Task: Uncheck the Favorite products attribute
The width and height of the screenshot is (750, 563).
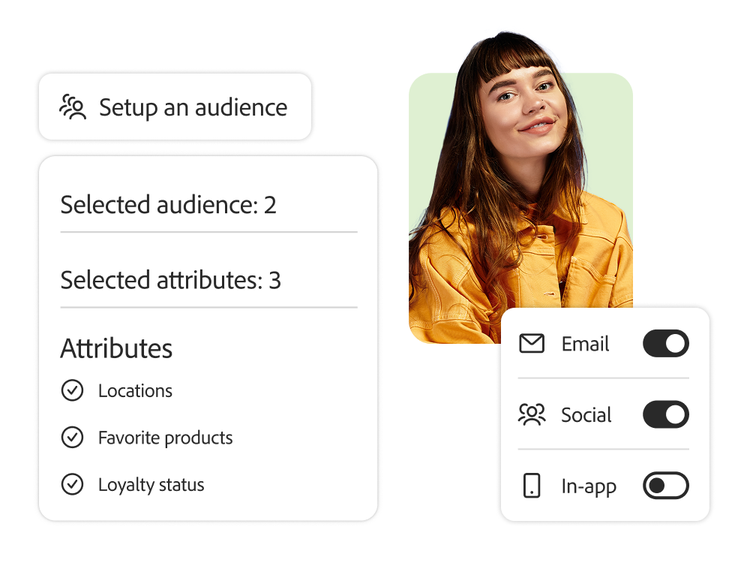Action: click(x=72, y=438)
